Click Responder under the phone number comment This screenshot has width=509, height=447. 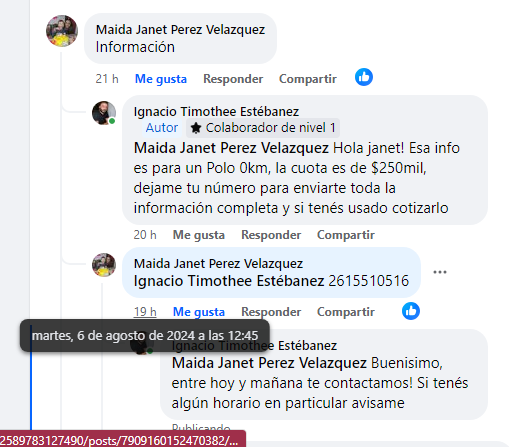(271, 312)
